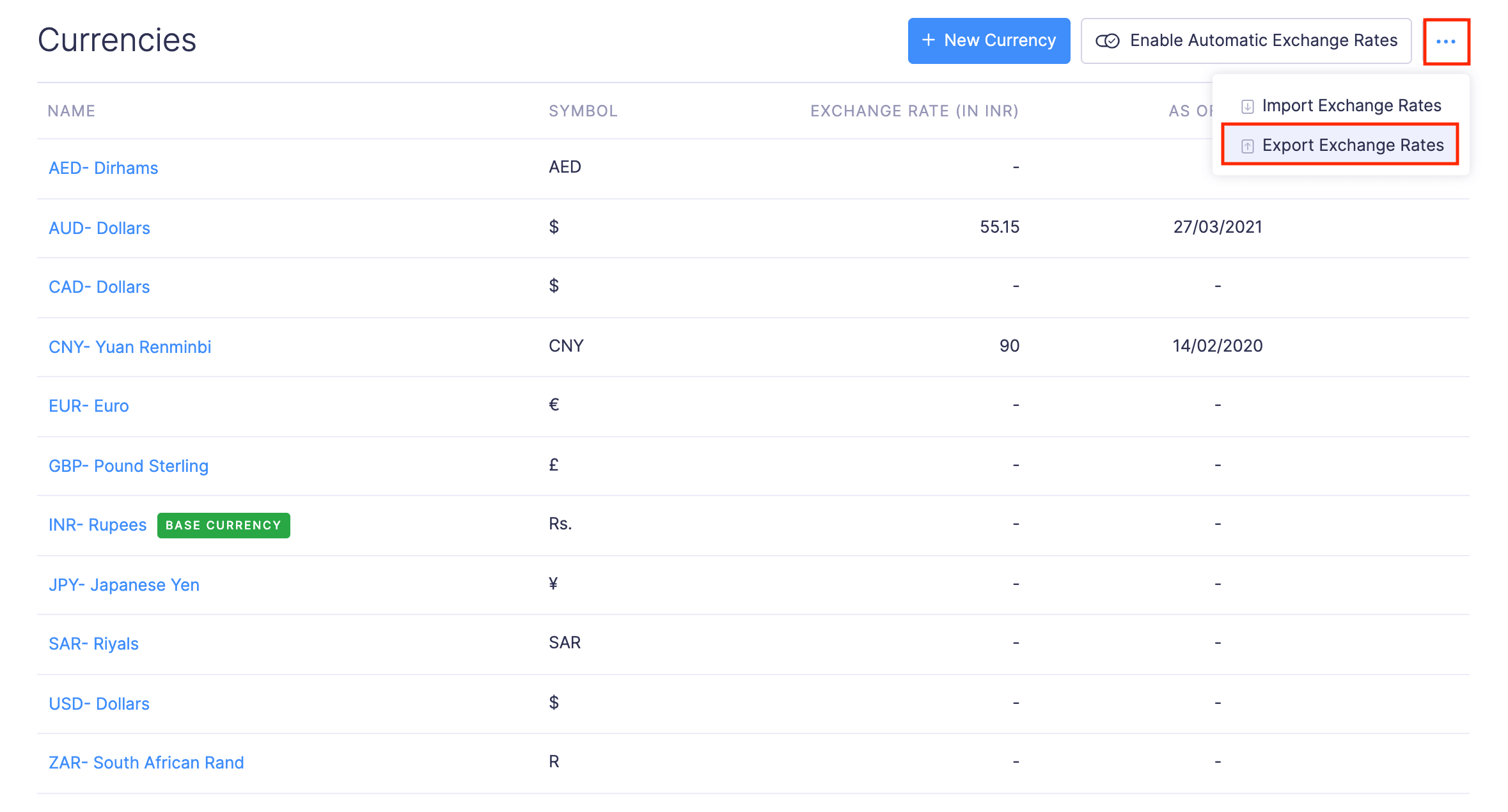Click the toggle icon for automatic exchange rates

click(1107, 41)
